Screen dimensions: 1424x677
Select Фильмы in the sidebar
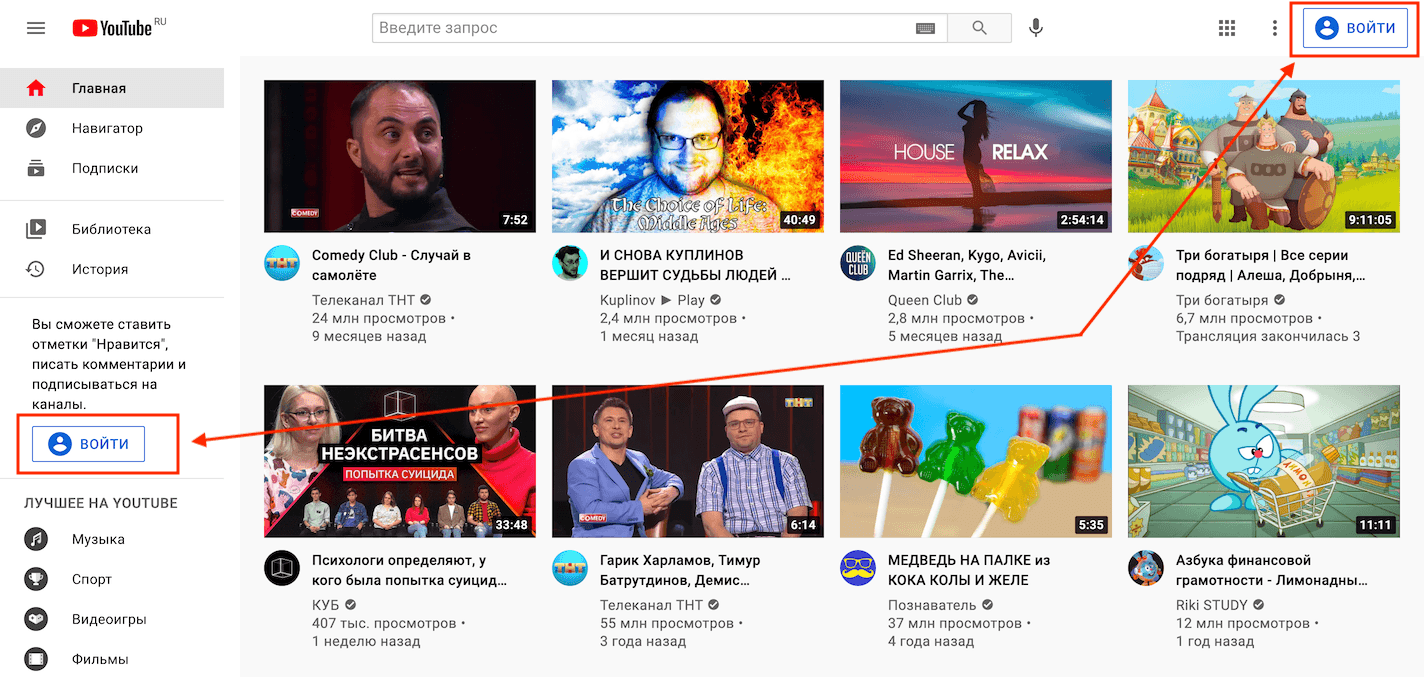pyautogui.click(x=112, y=659)
